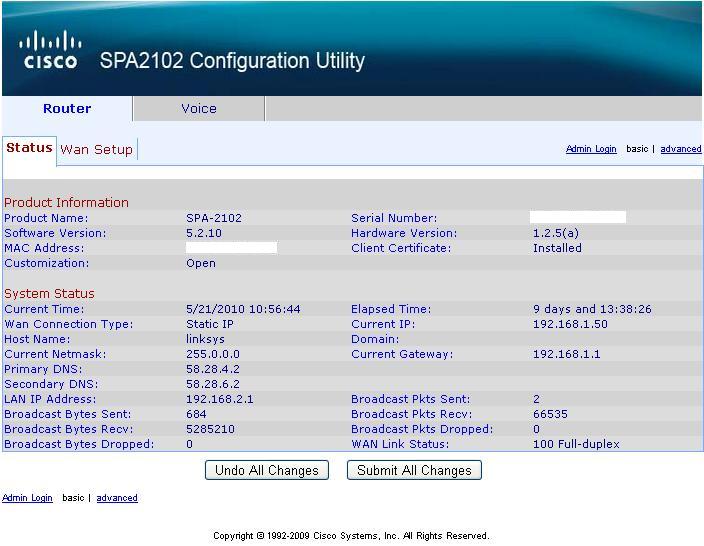Click the Current IP value 192.168.1.50
Screen dimensions: 704x546
coord(570,324)
